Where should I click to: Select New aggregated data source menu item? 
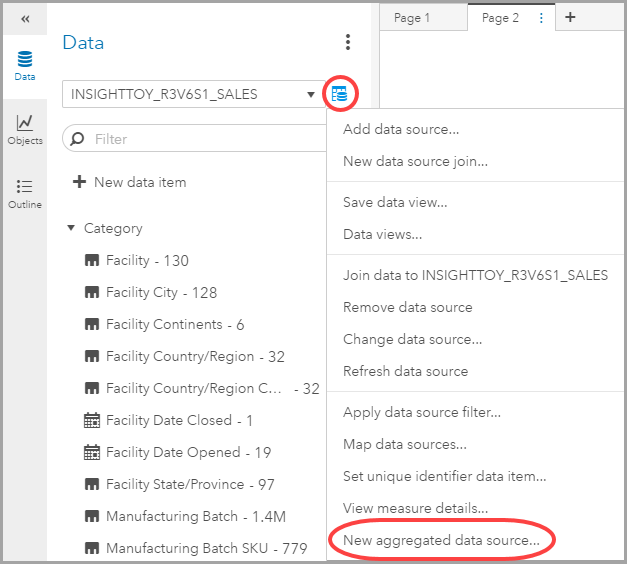[x=441, y=541]
